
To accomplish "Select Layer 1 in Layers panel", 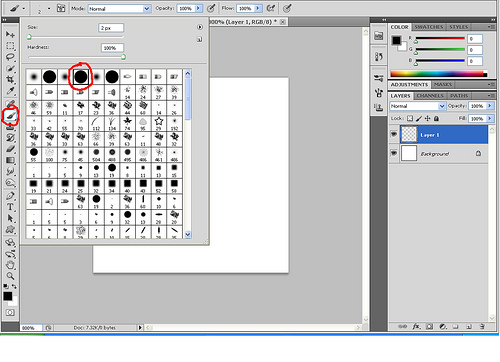I will click(444, 134).
